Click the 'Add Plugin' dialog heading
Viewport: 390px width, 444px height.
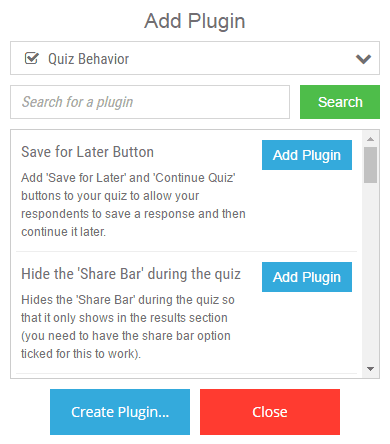pos(195,21)
